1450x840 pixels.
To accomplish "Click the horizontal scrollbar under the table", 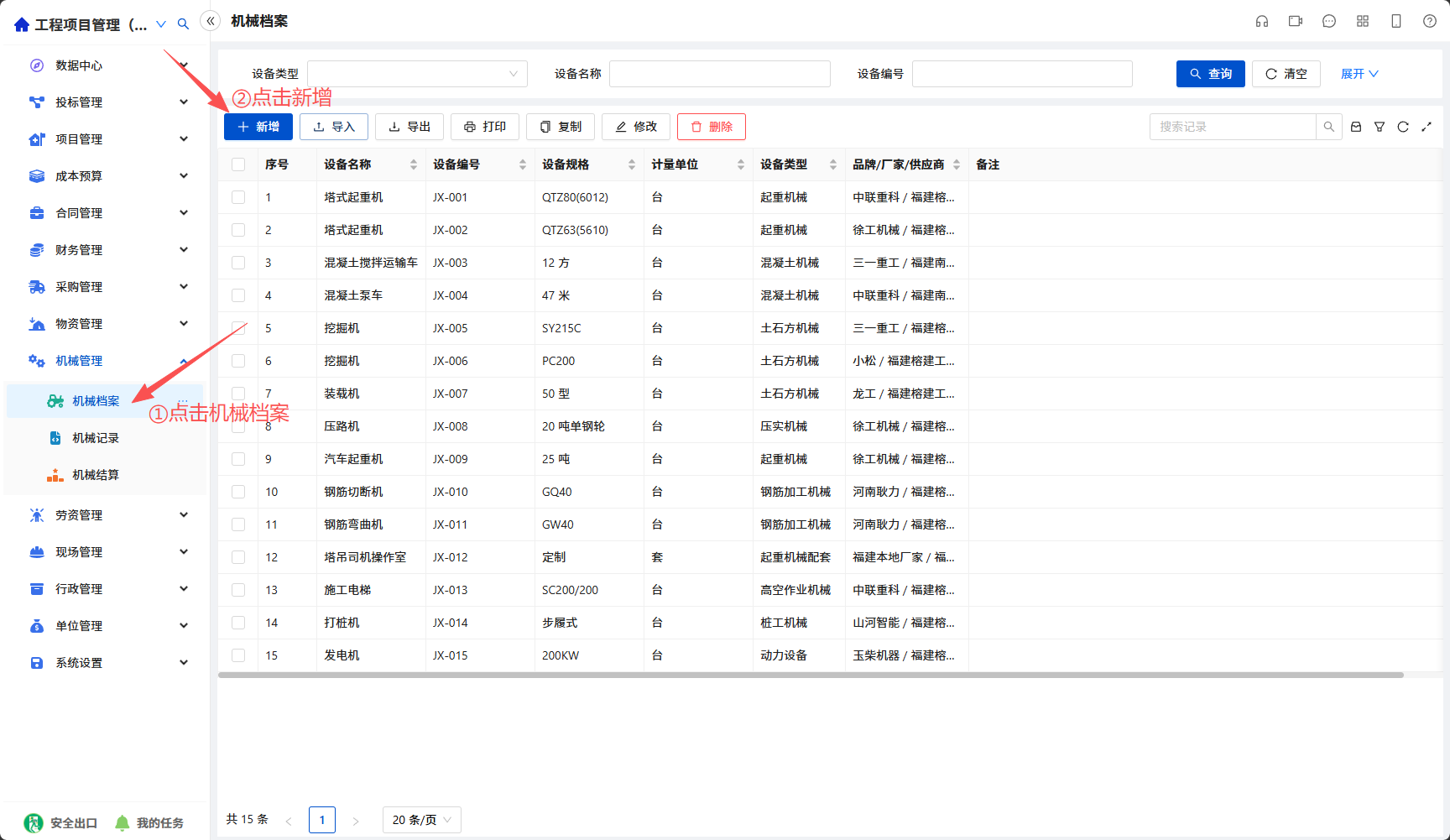I will (x=811, y=675).
